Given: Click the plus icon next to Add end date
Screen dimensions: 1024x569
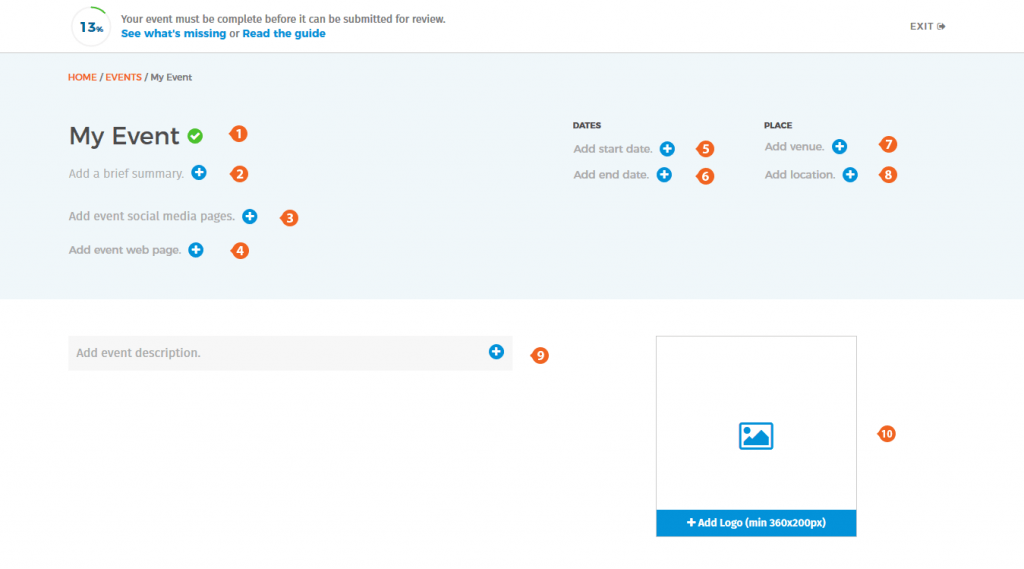Looking at the screenshot, I should tap(664, 175).
